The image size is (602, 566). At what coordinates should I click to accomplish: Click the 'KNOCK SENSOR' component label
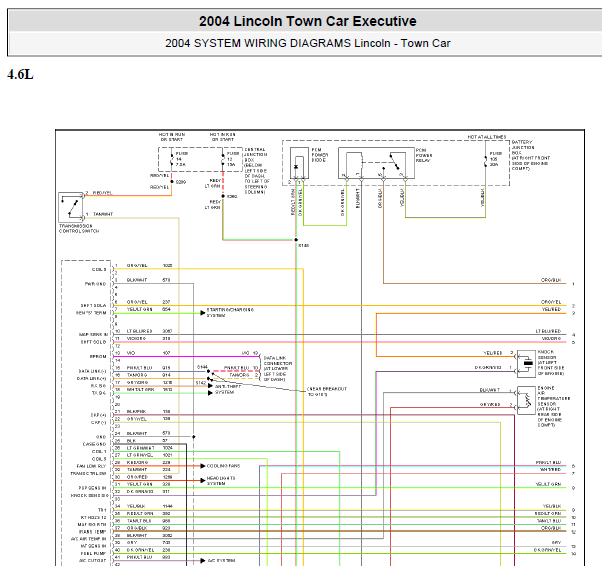click(551, 362)
